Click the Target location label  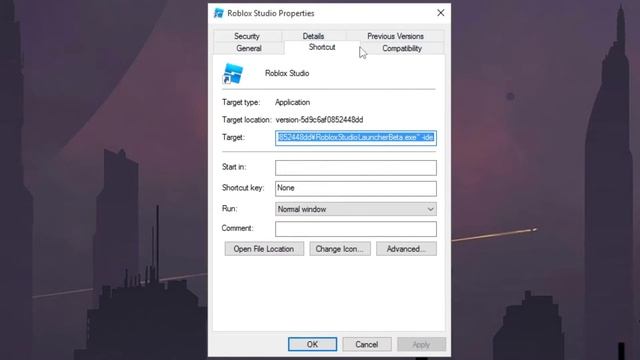click(247, 120)
